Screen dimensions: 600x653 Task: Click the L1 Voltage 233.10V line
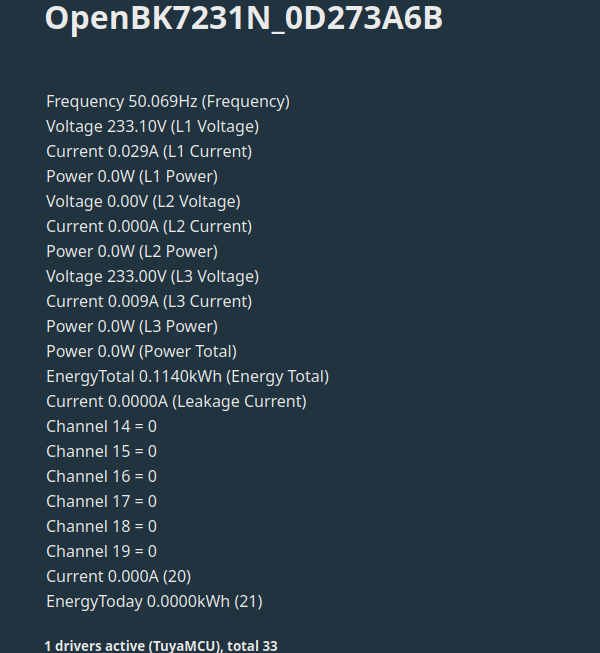pos(152,127)
